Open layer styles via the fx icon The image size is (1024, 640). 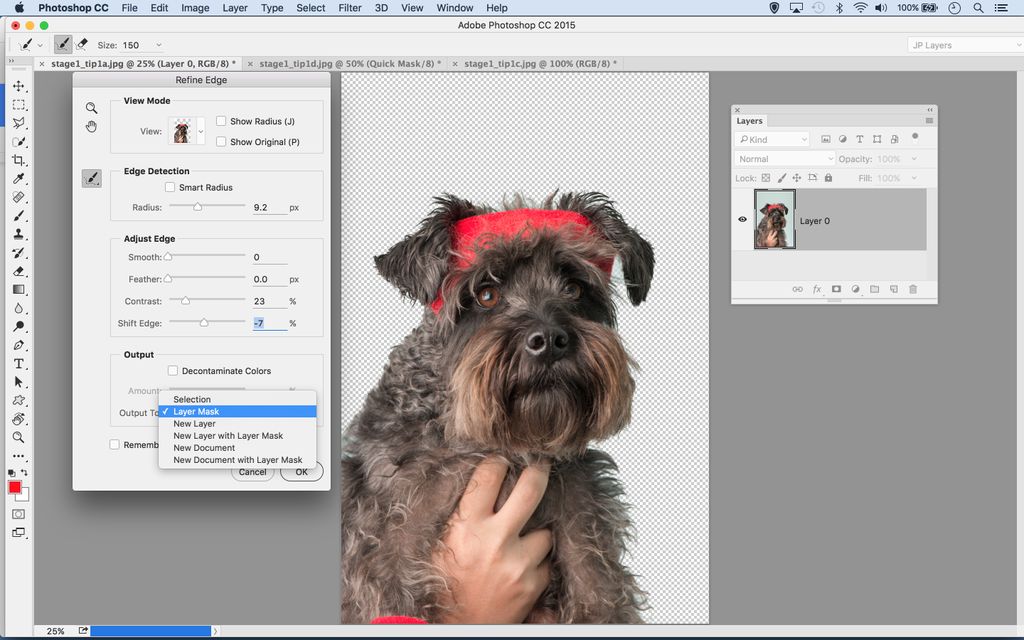816,289
